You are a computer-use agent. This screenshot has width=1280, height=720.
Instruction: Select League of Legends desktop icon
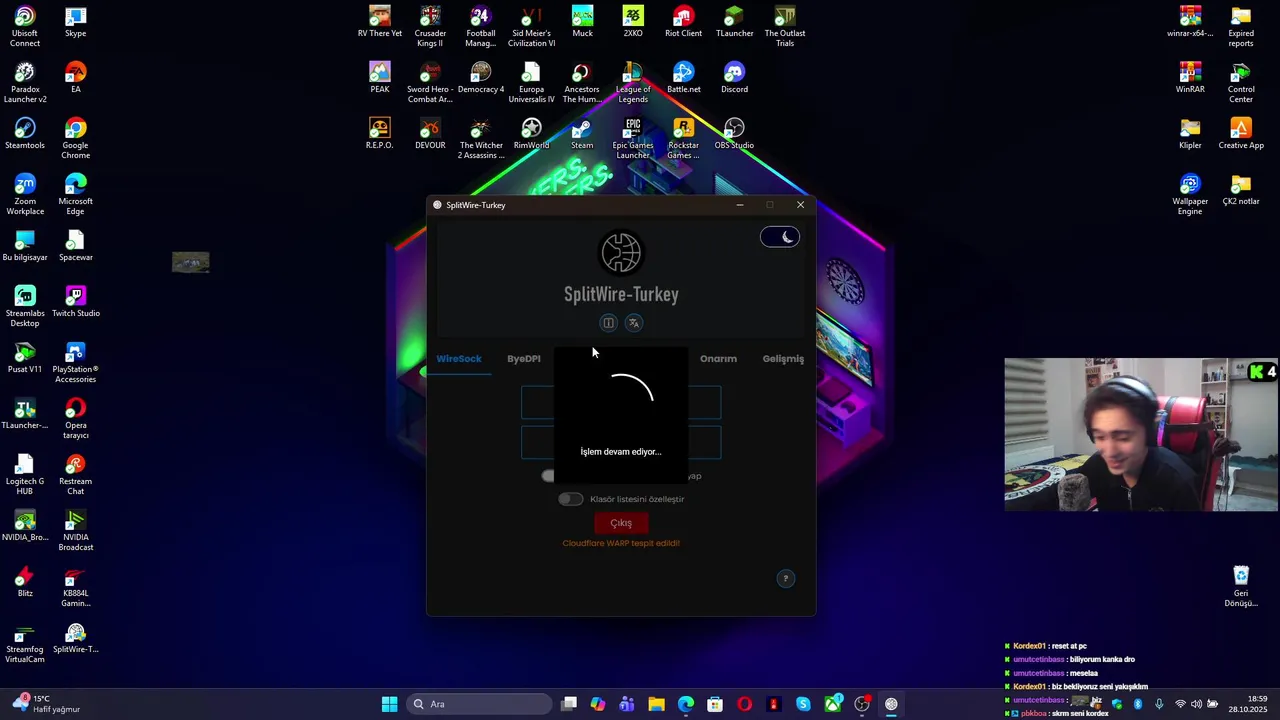coord(633,83)
